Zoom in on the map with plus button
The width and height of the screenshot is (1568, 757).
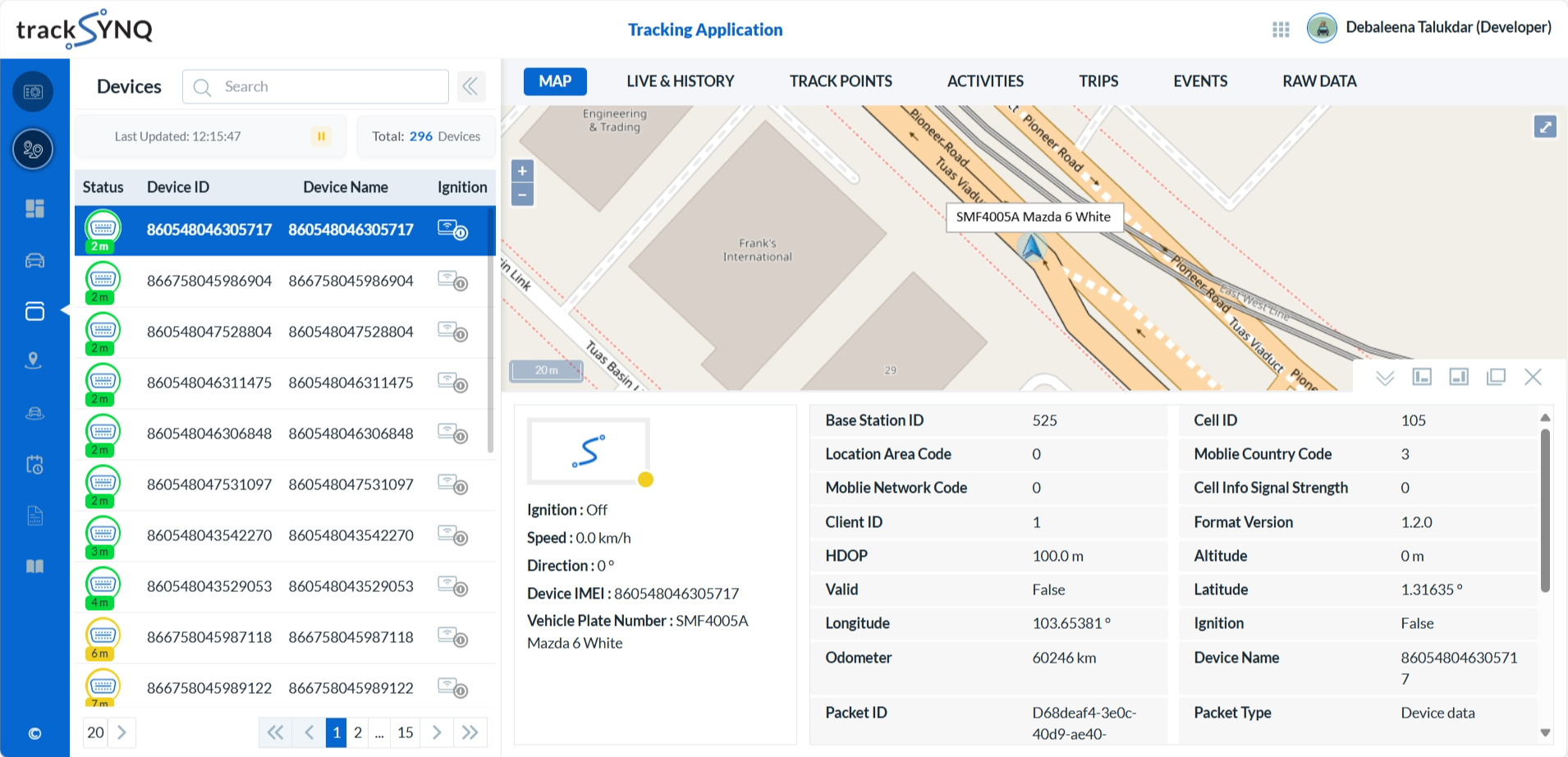[x=521, y=171]
